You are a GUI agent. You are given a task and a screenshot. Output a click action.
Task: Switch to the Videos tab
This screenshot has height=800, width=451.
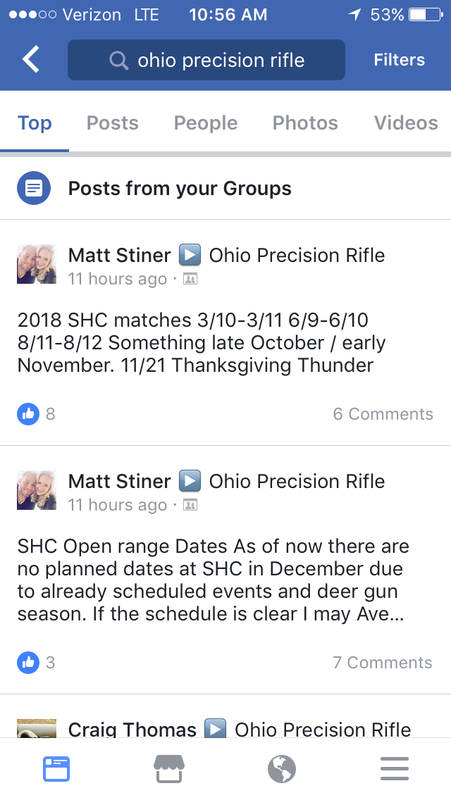click(x=406, y=123)
